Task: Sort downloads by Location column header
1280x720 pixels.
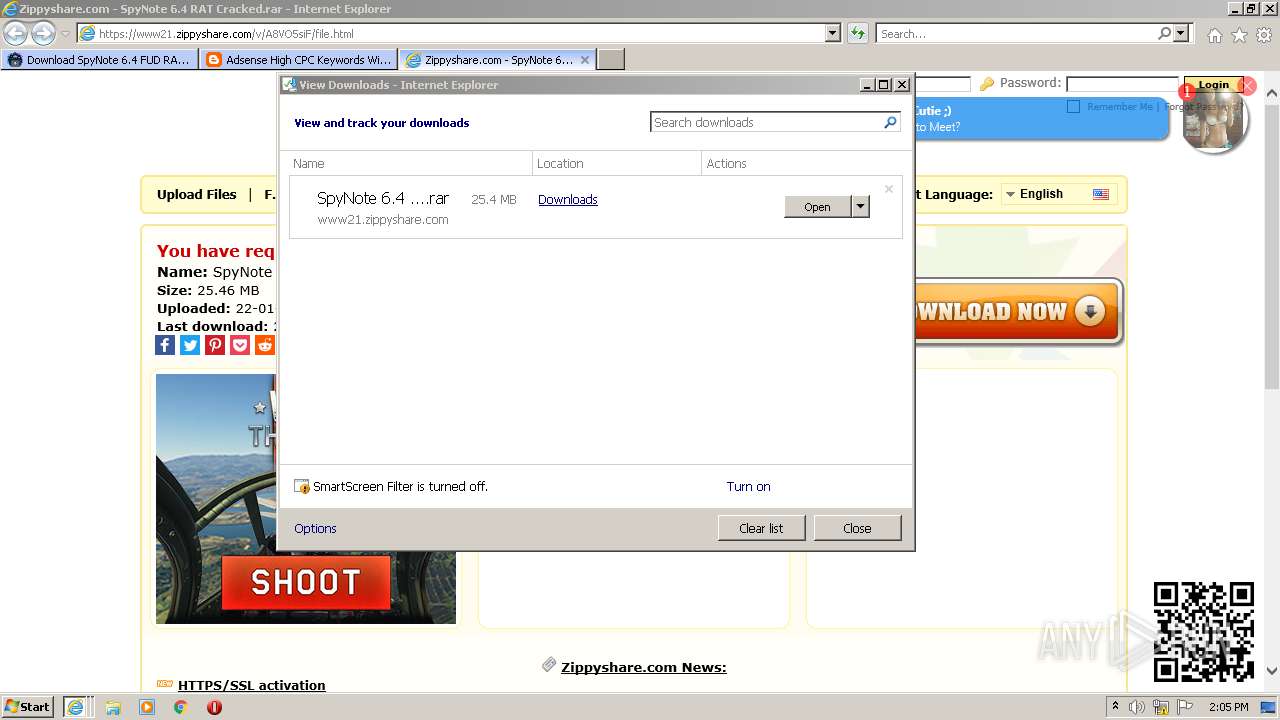Action: [617, 163]
